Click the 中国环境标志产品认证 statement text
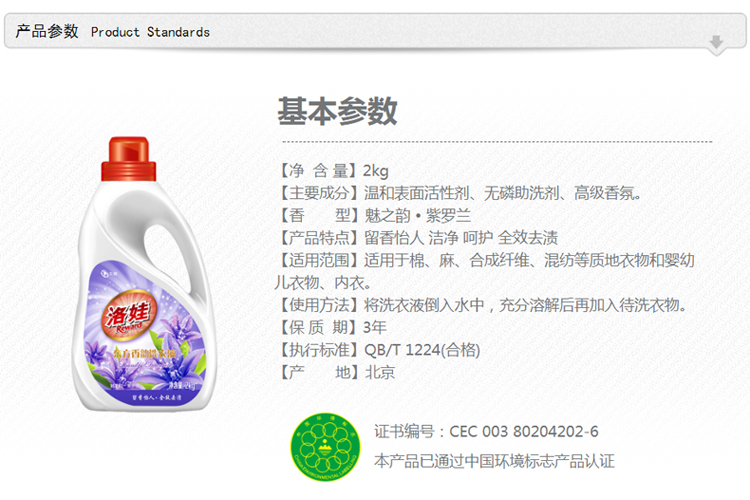 coord(494,461)
